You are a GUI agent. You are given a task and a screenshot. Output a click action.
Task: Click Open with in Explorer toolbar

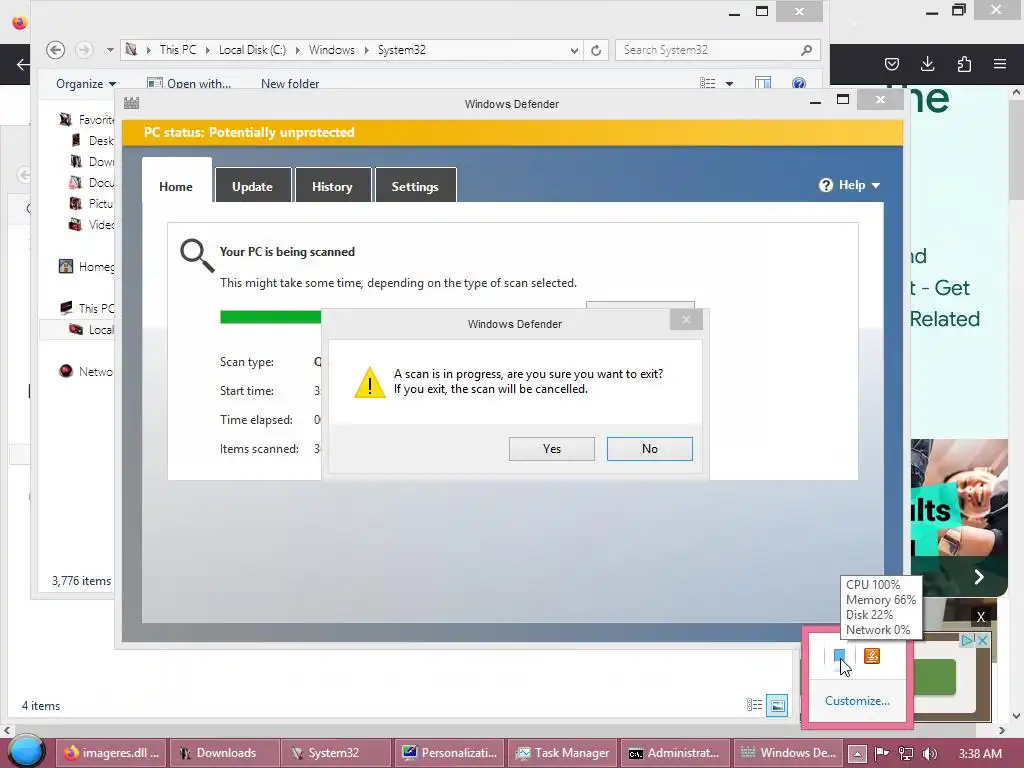click(x=189, y=84)
